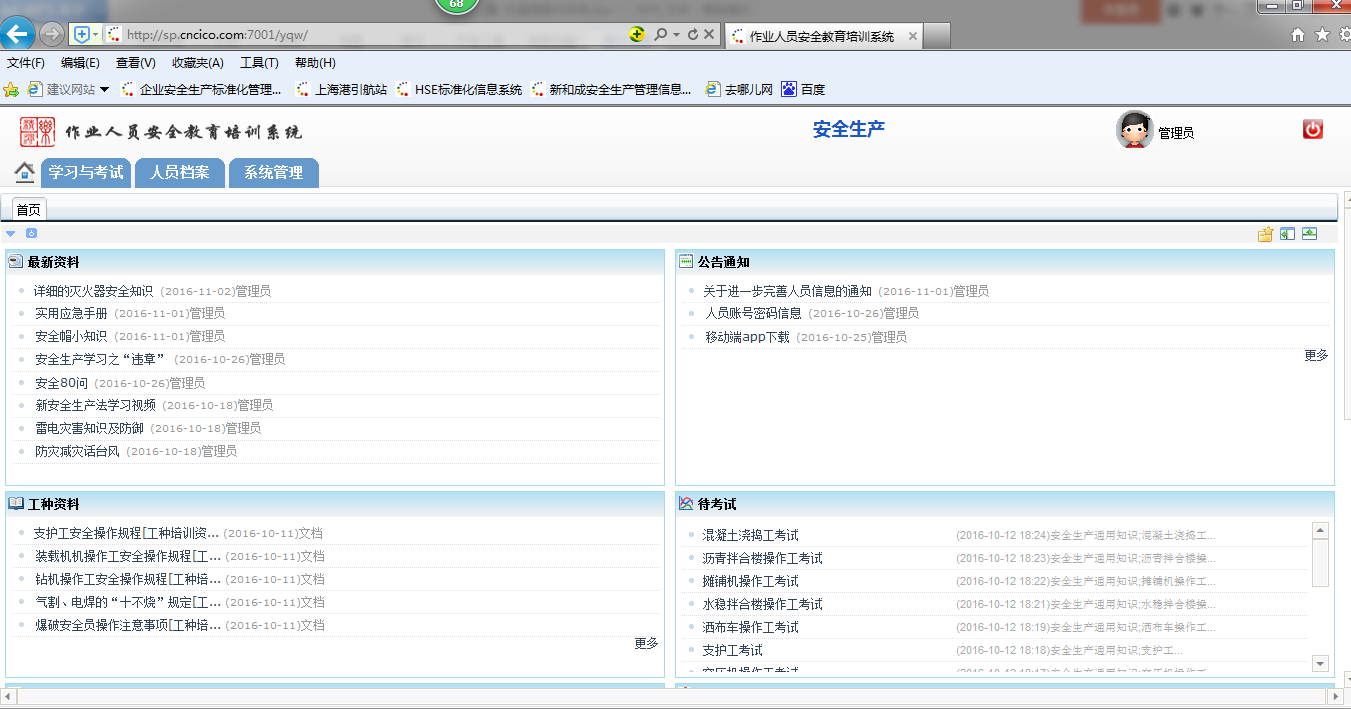Click the IE back arrow button
Screen dimensions: 1351x709
click(x=18, y=34)
